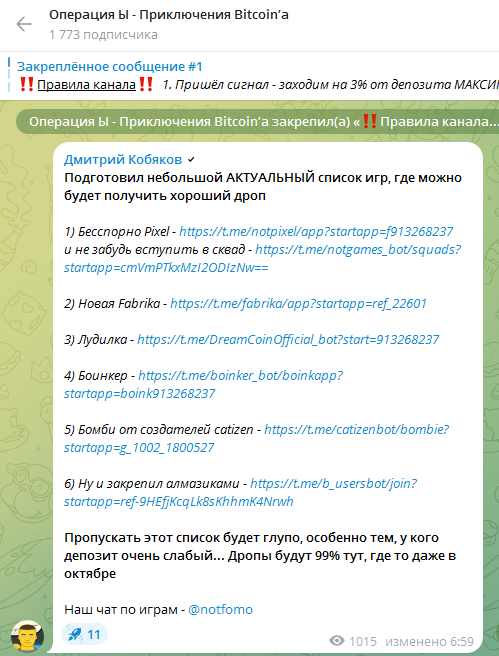Open author name Дмитрий Кобяков

coord(123,159)
